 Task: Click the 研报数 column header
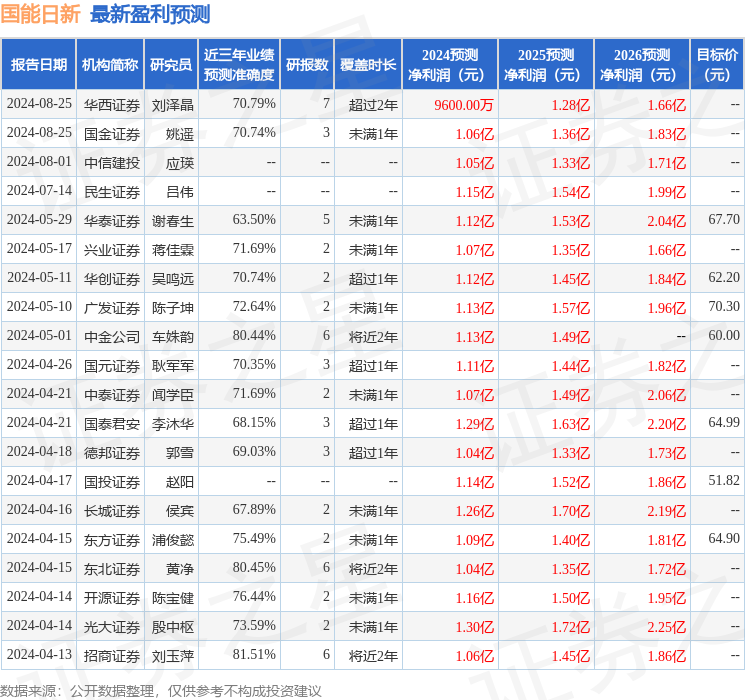(x=307, y=65)
